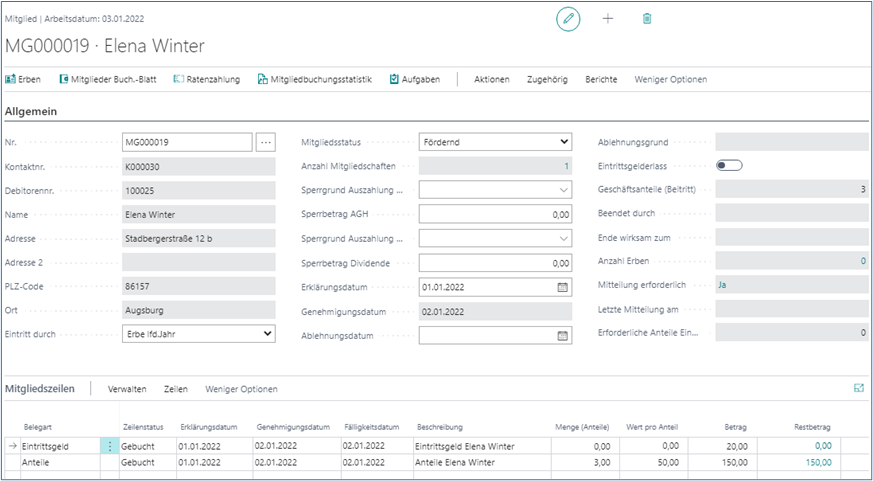
Task: Open the calendar picker for Erklärungsdatum
Action: click(563, 287)
